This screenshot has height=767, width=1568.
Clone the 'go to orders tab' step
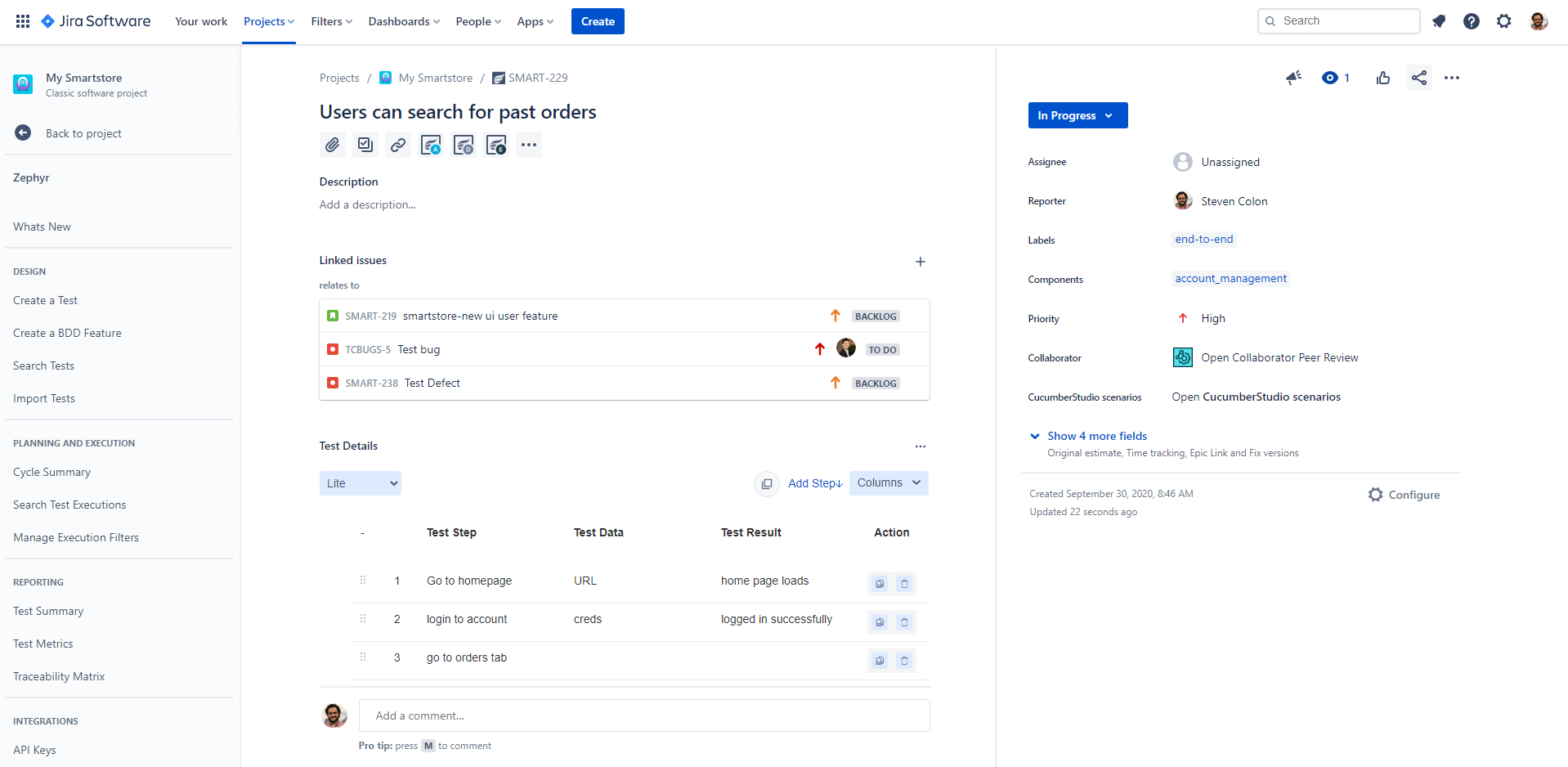(880, 661)
